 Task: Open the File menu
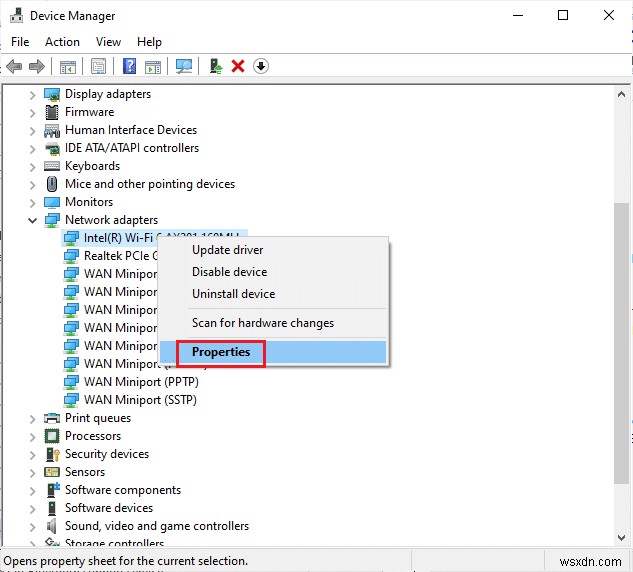20,42
